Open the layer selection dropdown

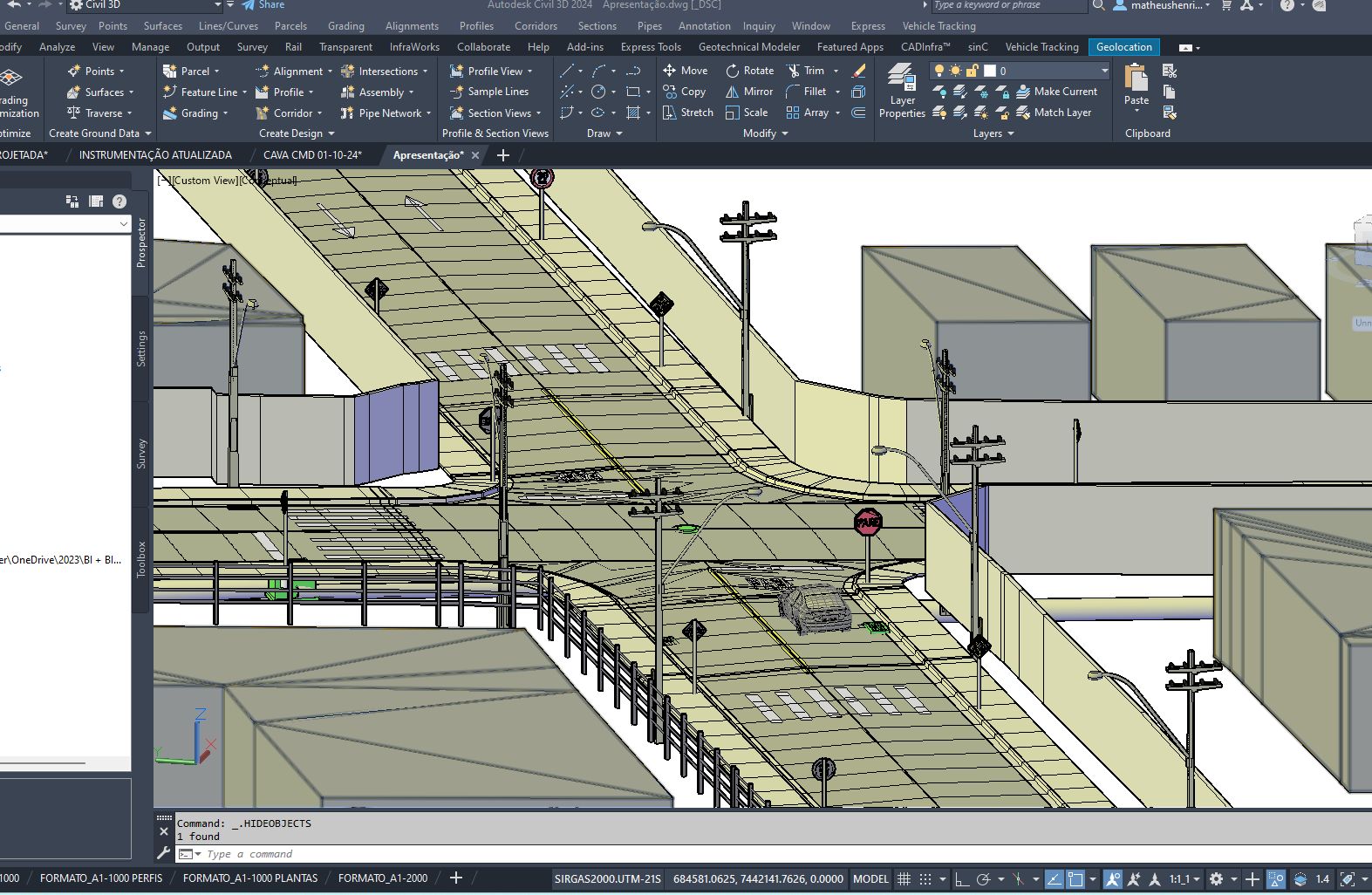pyautogui.click(x=1104, y=71)
